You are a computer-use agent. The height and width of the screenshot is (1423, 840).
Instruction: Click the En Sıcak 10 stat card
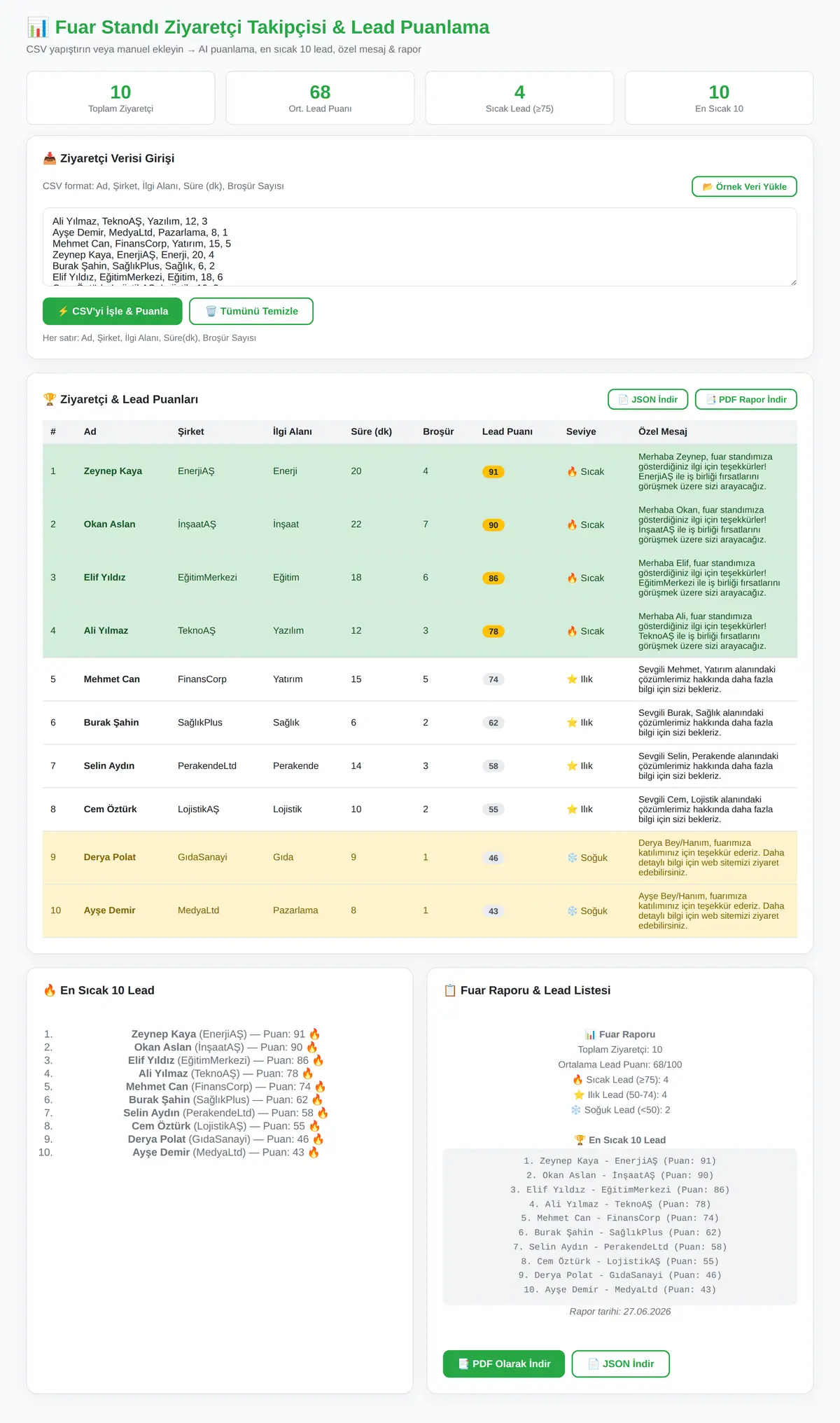point(719,98)
